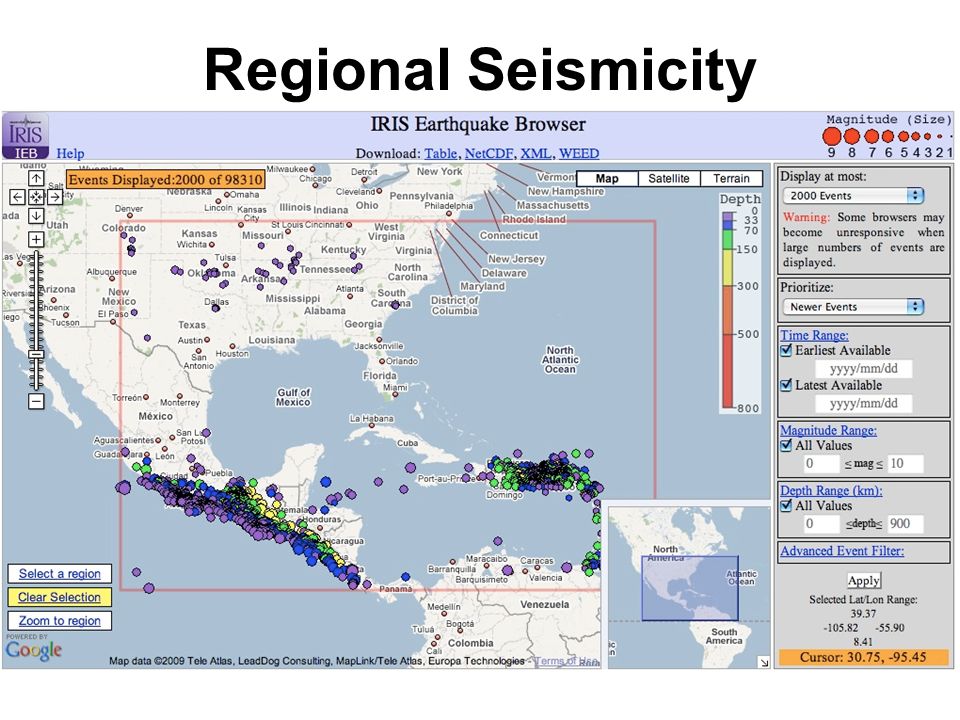
Task: Click the Google logo
Action: [x=34, y=650]
